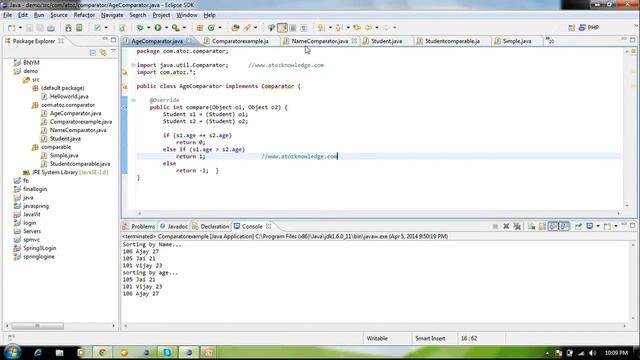Viewport: 640px width, 360px height.
Task: Click the Open Type toolbar icon
Action: pos(236,28)
